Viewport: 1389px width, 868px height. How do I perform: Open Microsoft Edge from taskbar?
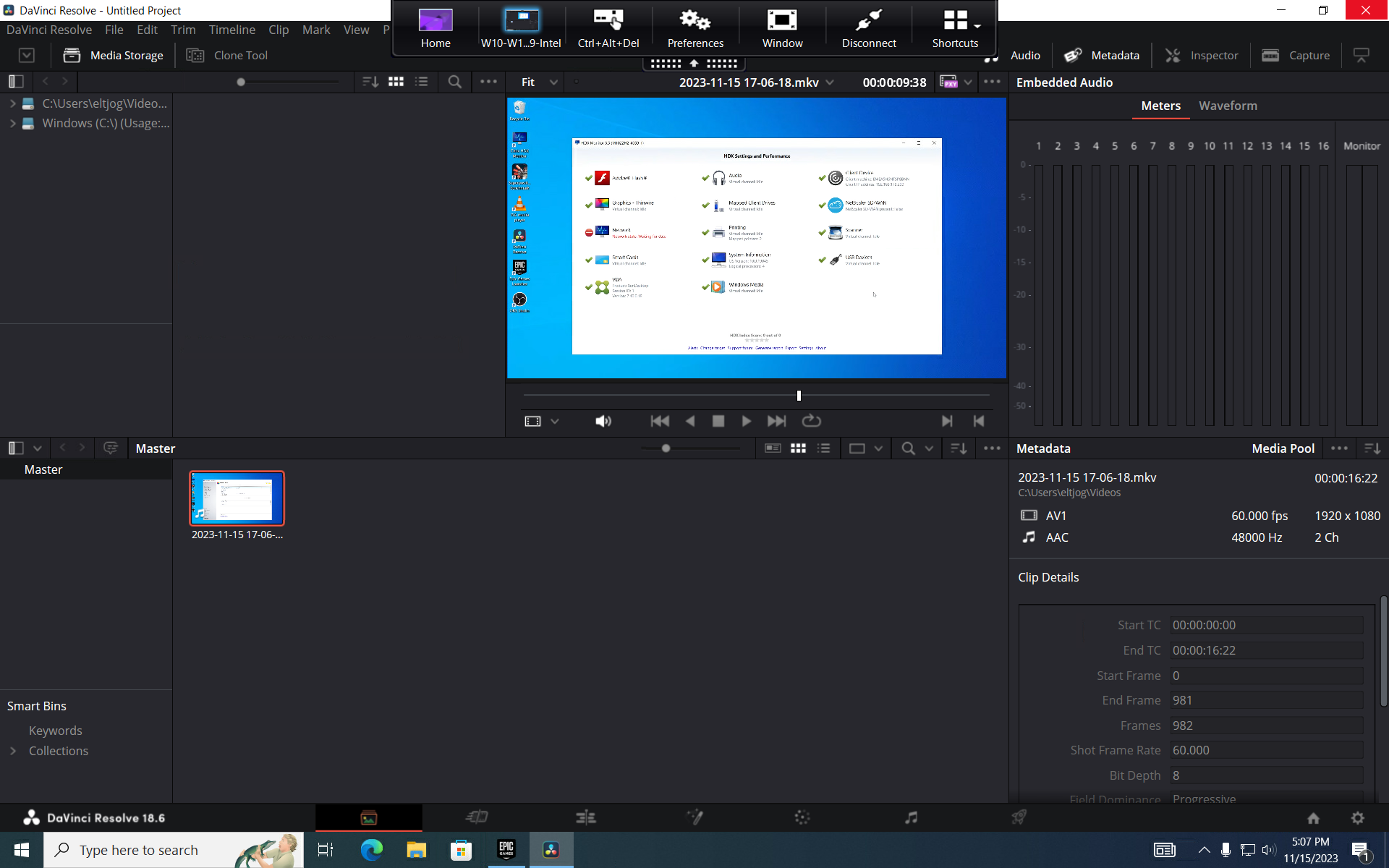pos(372,850)
